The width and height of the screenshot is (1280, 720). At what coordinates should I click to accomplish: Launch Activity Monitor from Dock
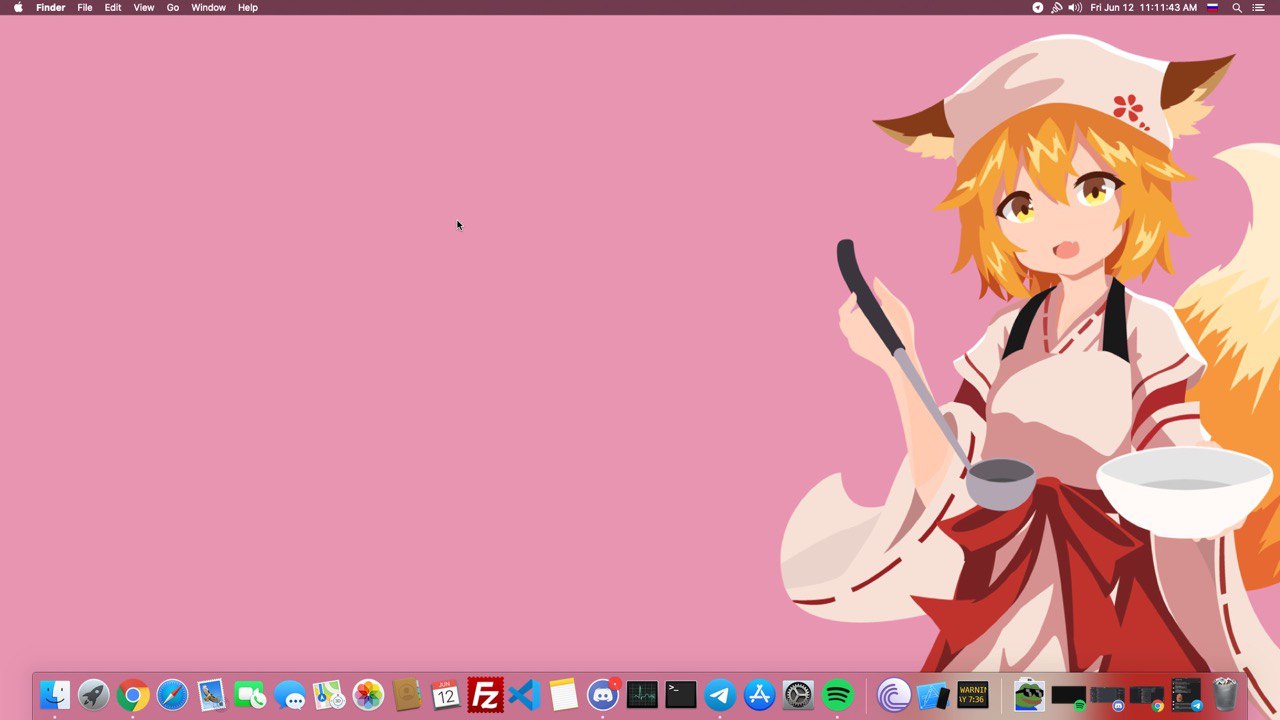[x=642, y=694]
